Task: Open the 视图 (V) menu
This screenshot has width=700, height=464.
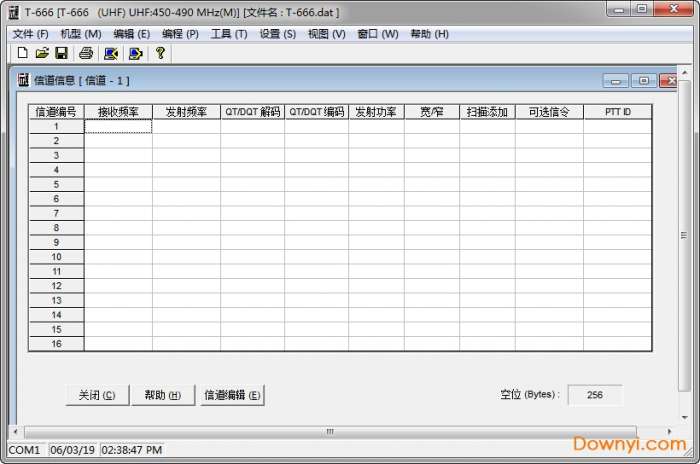Action: click(327, 34)
